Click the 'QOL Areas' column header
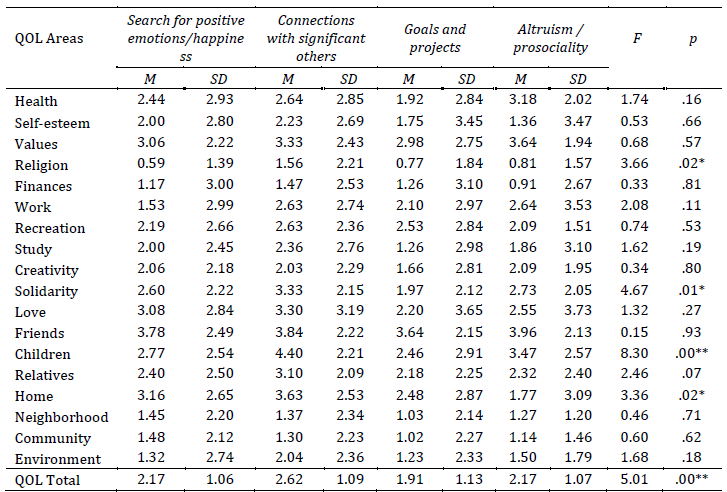This screenshot has height=492, width=727. [x=49, y=39]
